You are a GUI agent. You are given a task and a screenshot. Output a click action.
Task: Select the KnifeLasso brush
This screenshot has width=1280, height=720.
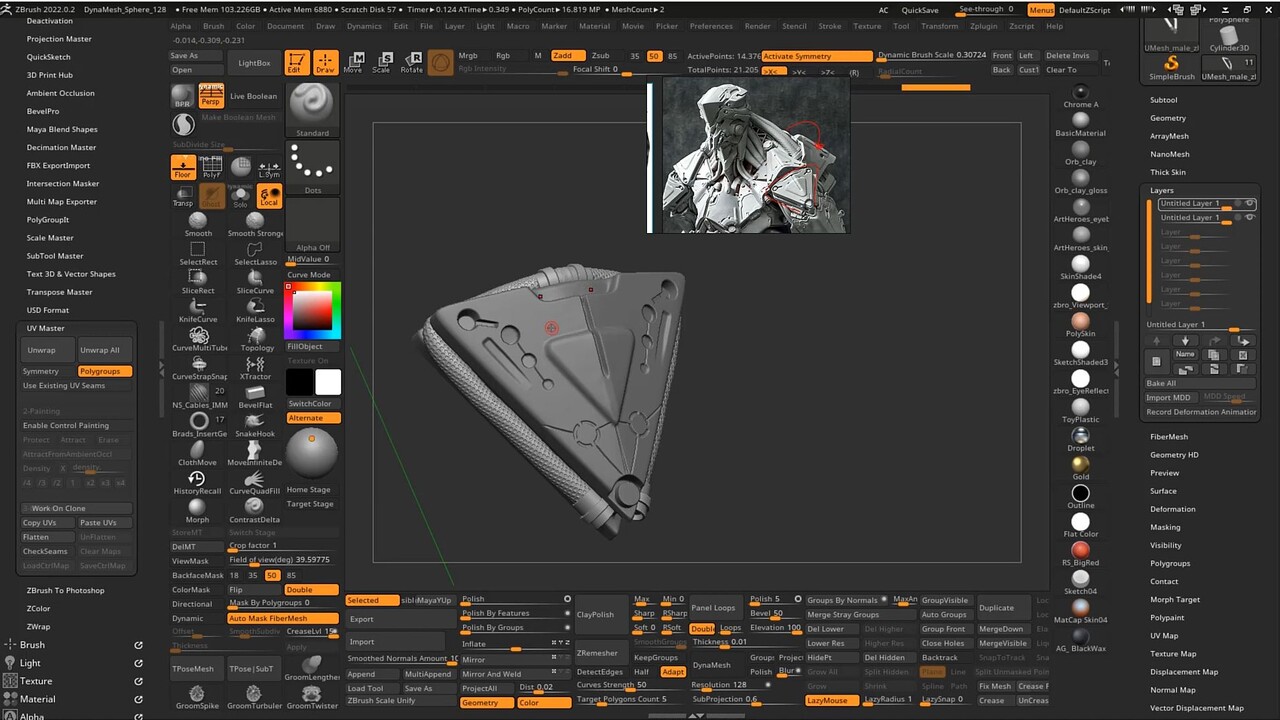click(255, 311)
